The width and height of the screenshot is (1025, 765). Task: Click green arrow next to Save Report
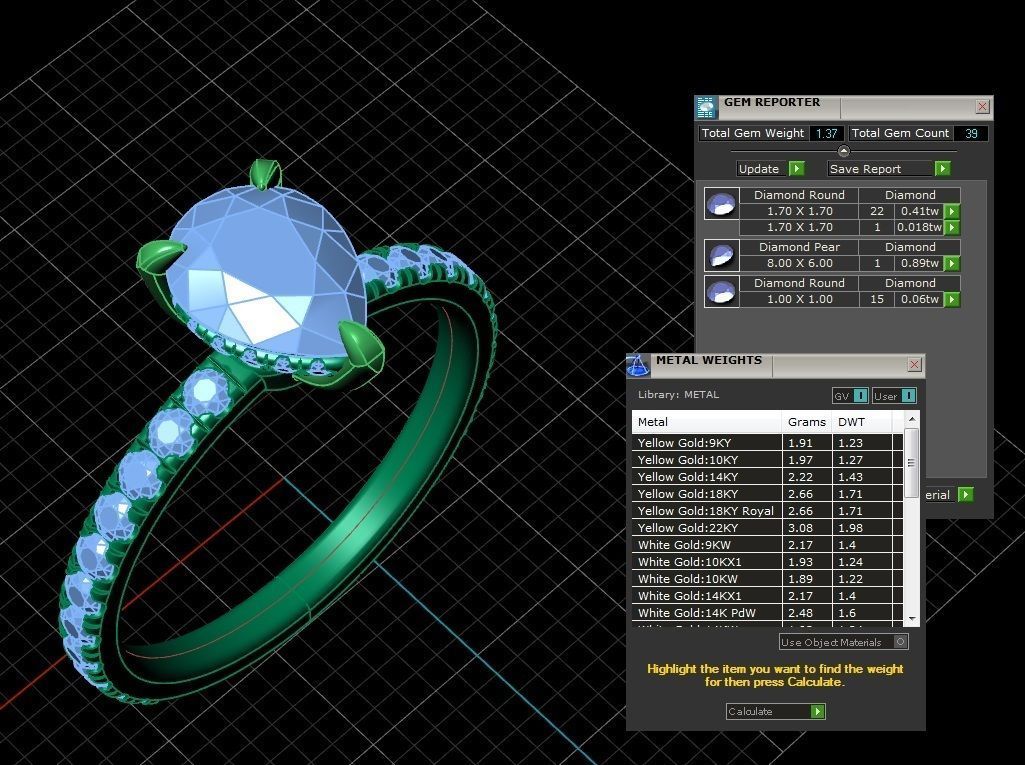click(x=942, y=169)
